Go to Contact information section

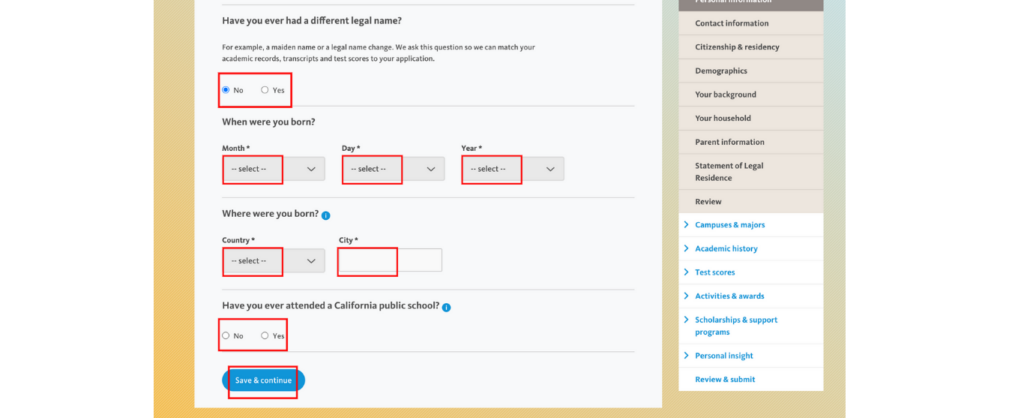[751, 24]
